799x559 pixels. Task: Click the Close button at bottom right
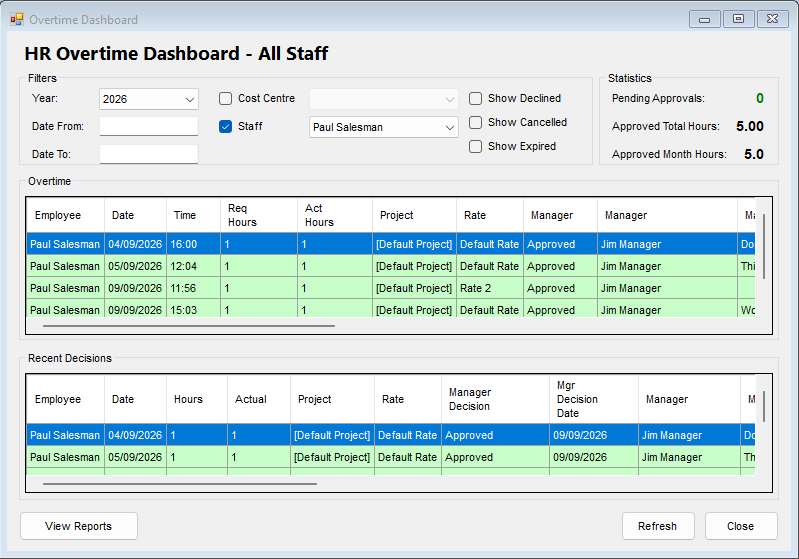[741, 526]
